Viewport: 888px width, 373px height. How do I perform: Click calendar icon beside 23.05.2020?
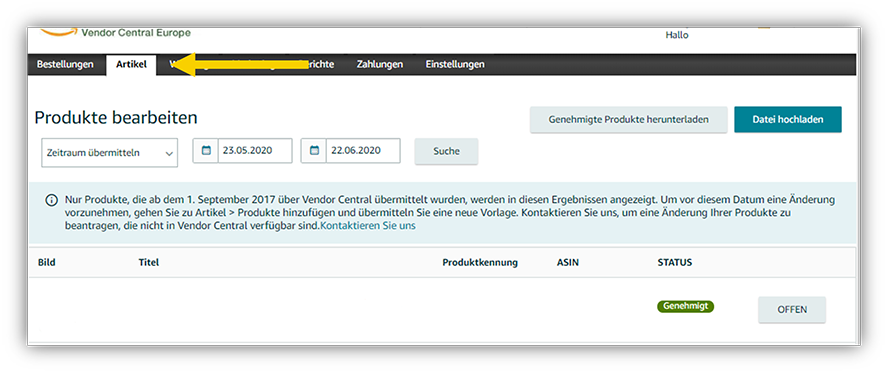(206, 151)
